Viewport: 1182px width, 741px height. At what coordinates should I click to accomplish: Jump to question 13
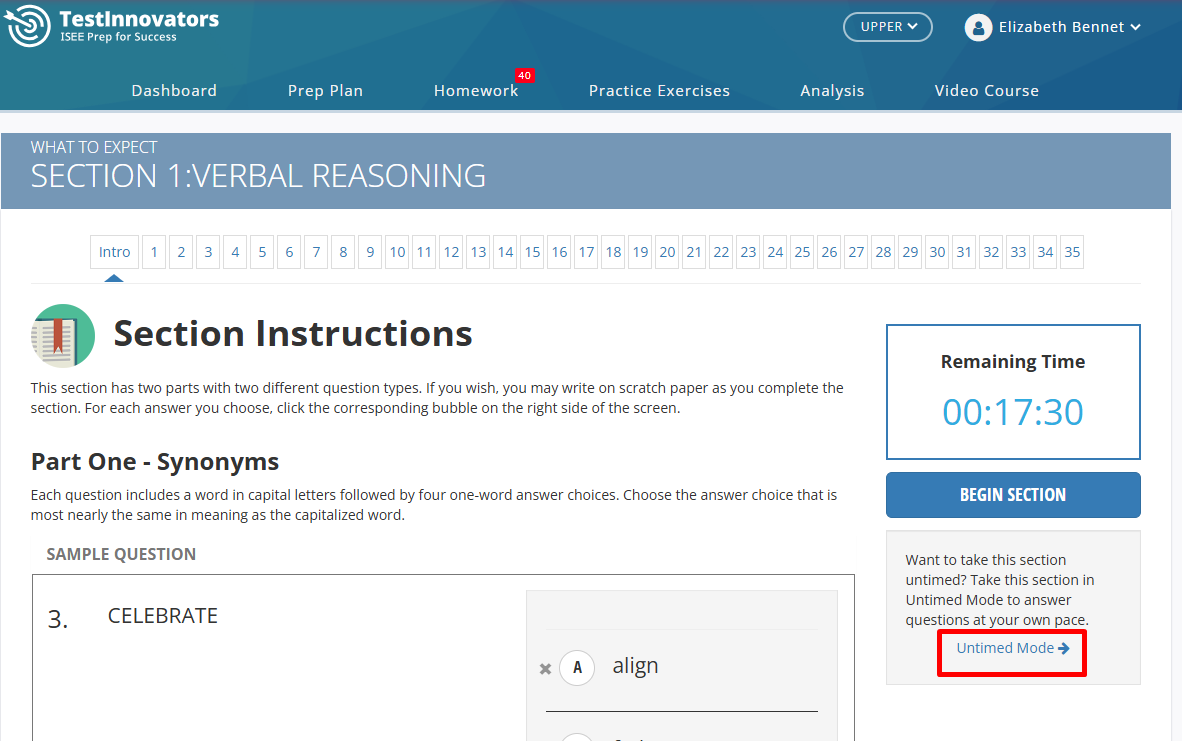coord(479,252)
